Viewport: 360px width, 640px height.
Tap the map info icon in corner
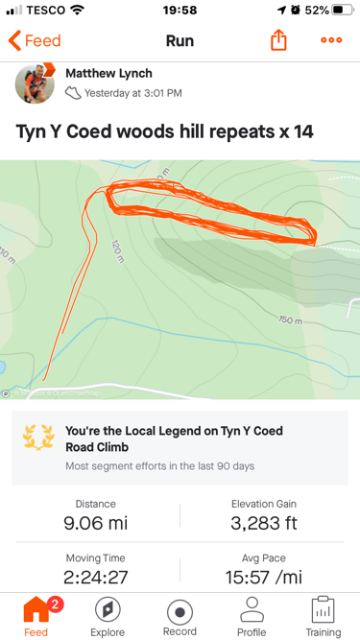tap(6, 393)
